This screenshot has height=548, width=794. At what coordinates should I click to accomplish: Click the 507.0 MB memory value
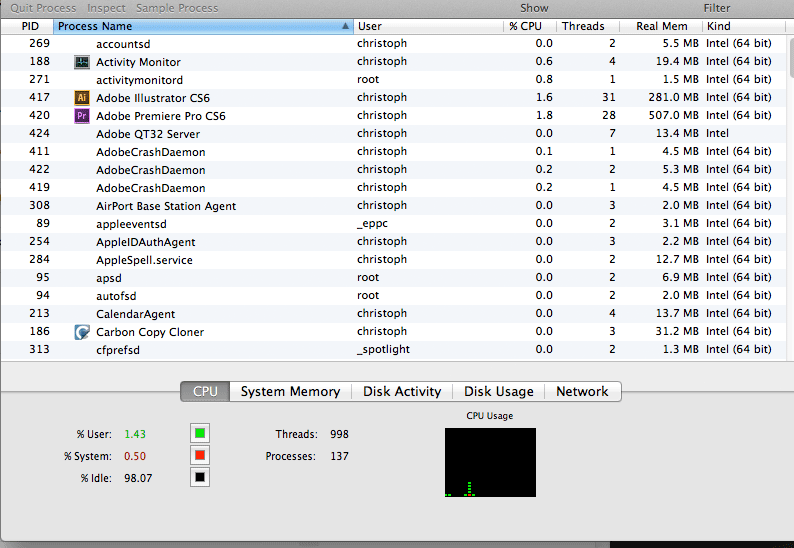point(673,115)
